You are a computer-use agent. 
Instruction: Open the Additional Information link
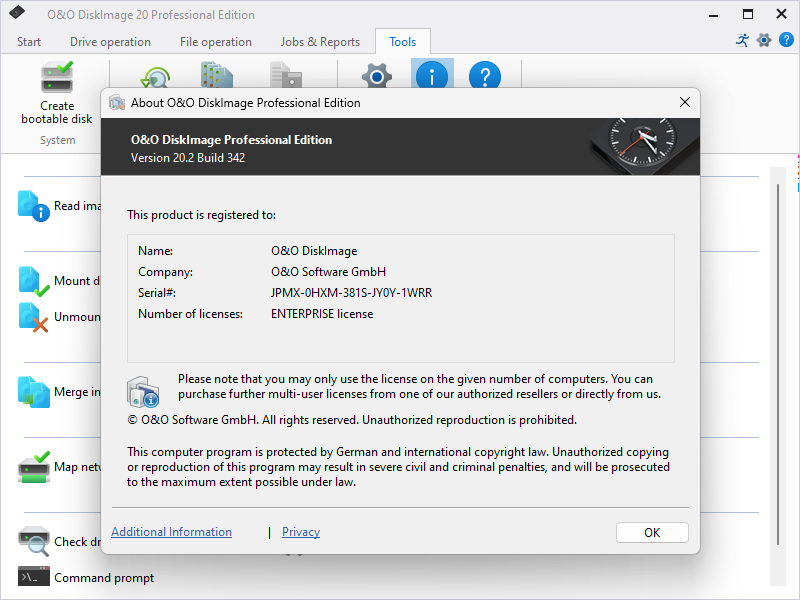171,532
